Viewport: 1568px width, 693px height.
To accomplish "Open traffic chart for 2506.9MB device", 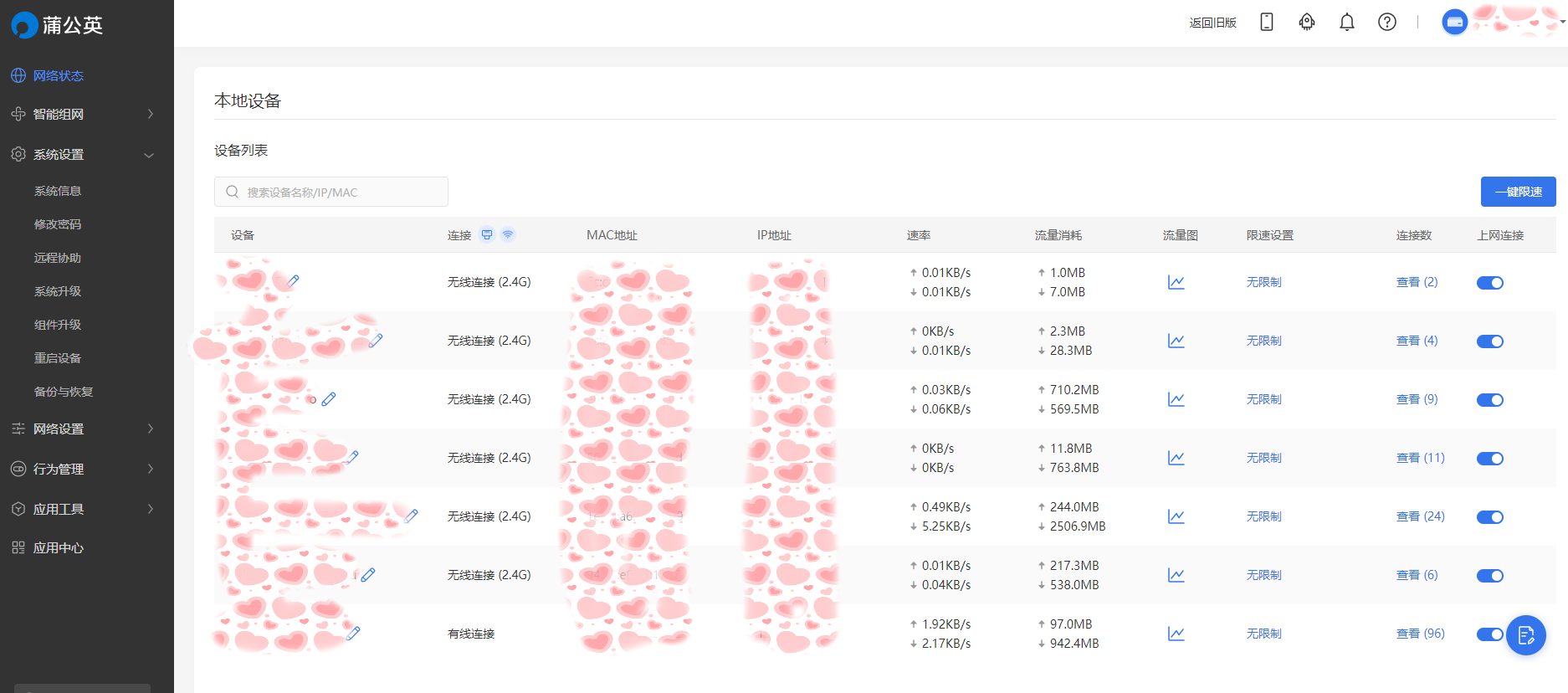I will coord(1176,516).
